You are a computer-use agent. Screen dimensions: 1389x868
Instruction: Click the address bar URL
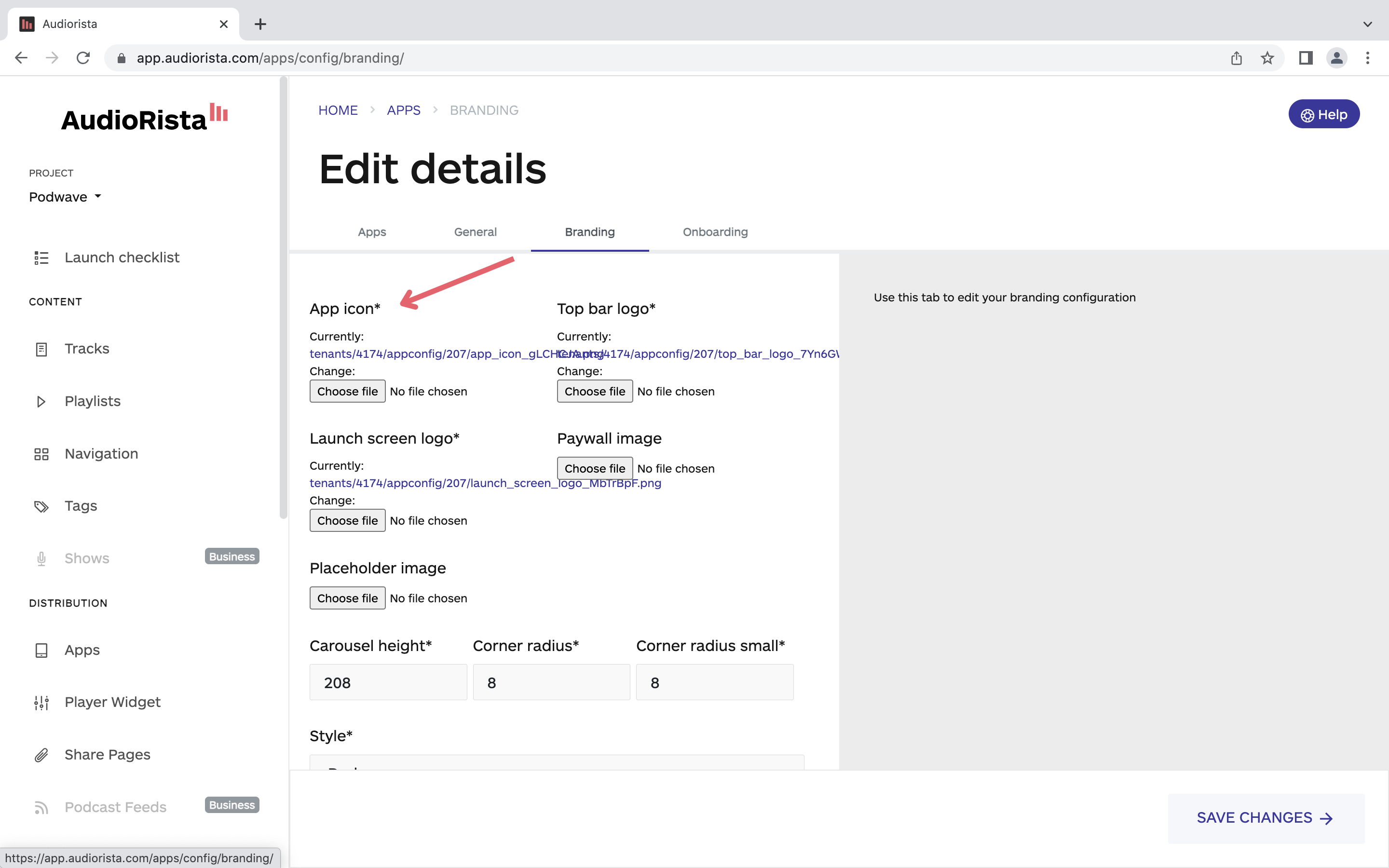pyautogui.click(x=270, y=58)
